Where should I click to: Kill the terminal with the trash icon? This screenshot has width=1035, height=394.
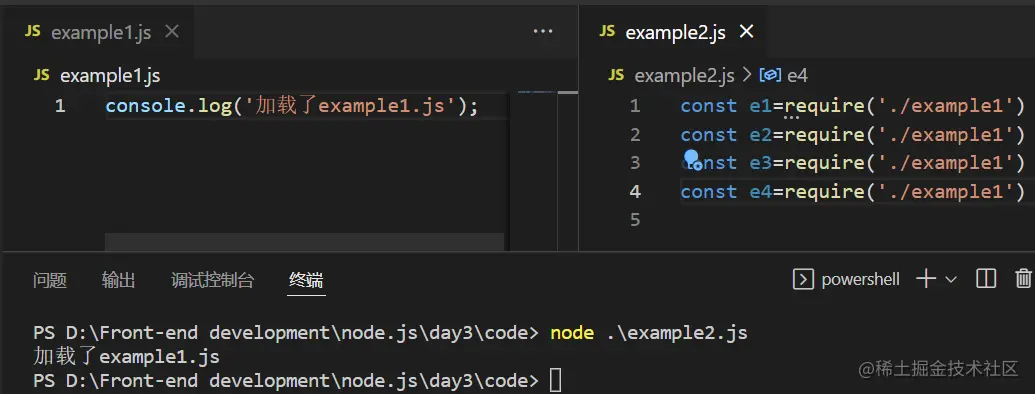click(x=1023, y=279)
